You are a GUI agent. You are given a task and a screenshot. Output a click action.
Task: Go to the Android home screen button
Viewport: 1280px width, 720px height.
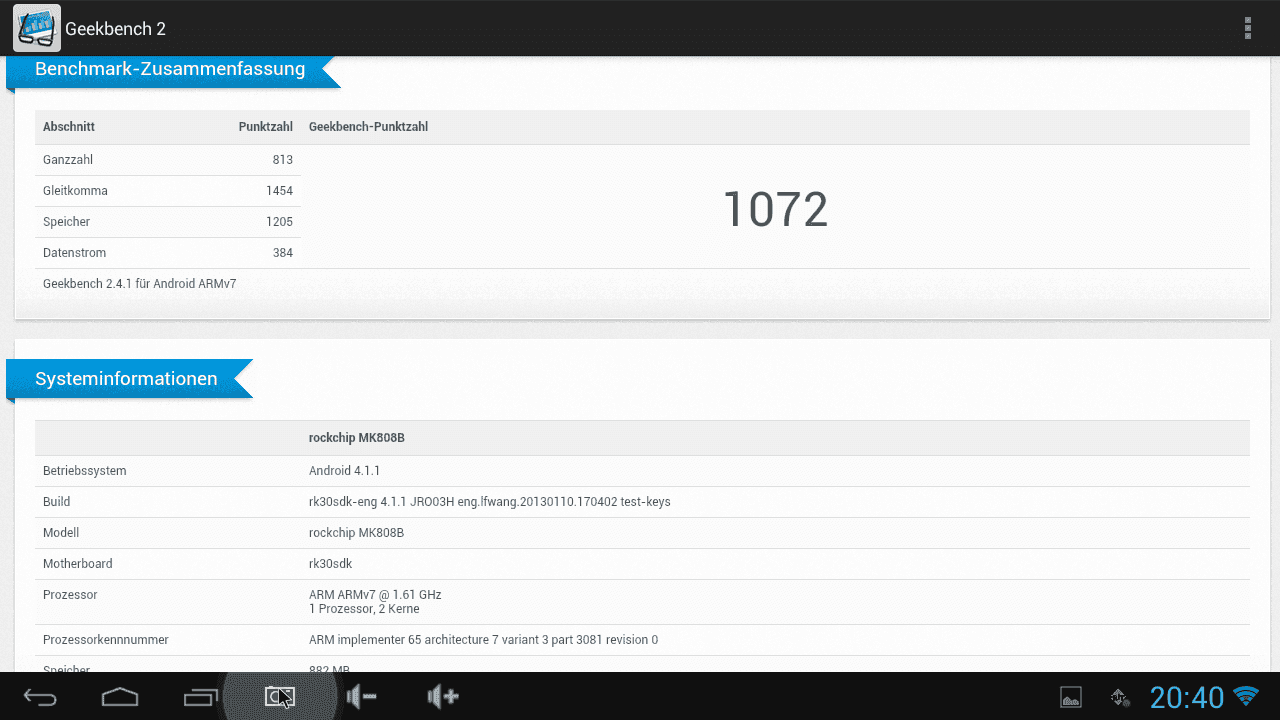pyautogui.click(x=120, y=697)
